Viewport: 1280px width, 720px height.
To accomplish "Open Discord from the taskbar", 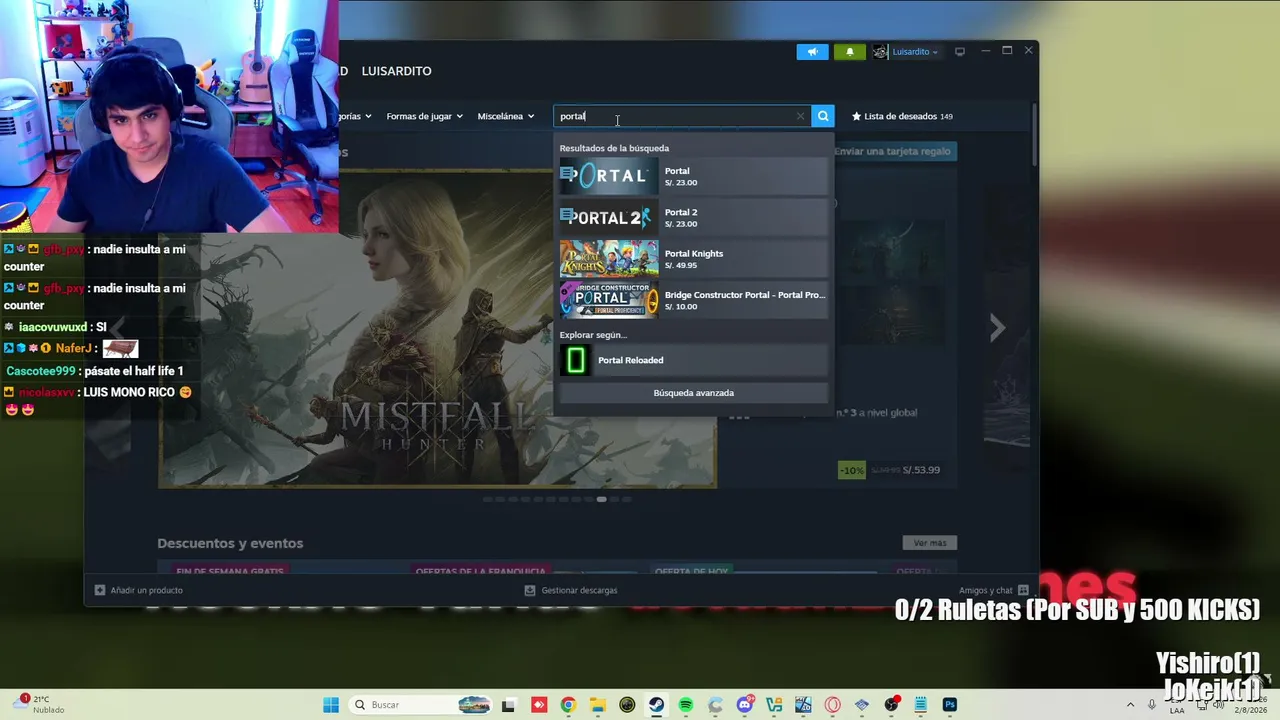I will click(x=744, y=705).
